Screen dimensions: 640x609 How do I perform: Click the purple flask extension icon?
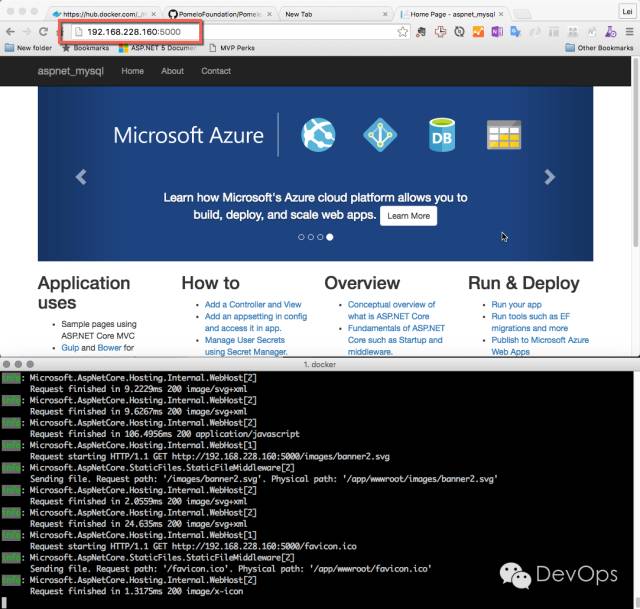(x=610, y=31)
